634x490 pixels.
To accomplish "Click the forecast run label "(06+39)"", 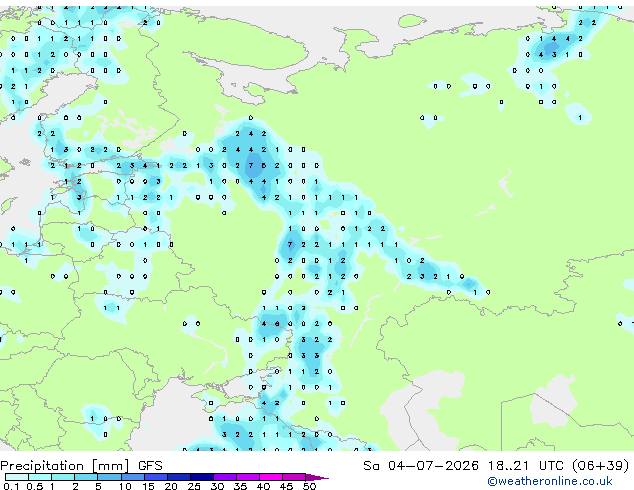I will [x=600, y=466].
